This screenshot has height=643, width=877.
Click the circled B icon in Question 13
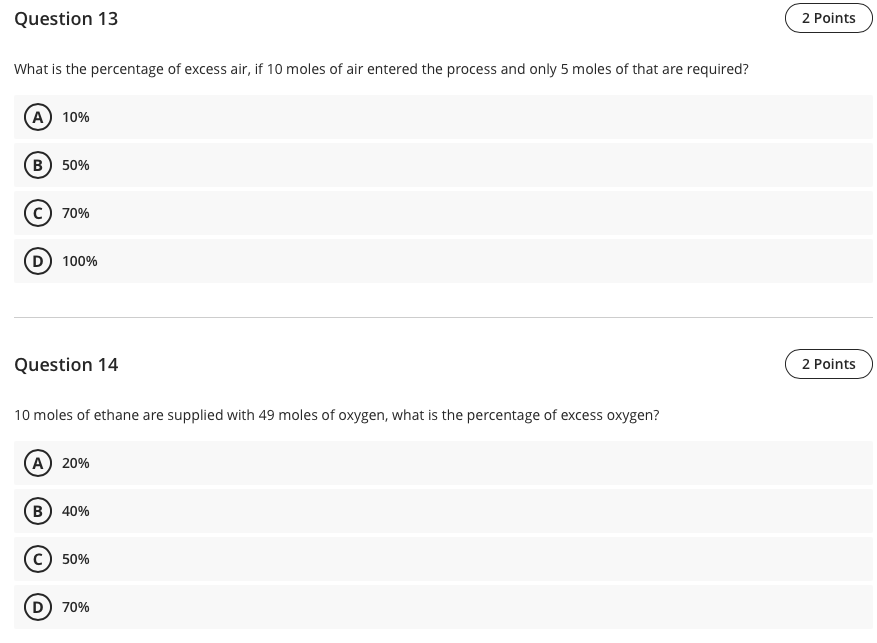point(38,165)
